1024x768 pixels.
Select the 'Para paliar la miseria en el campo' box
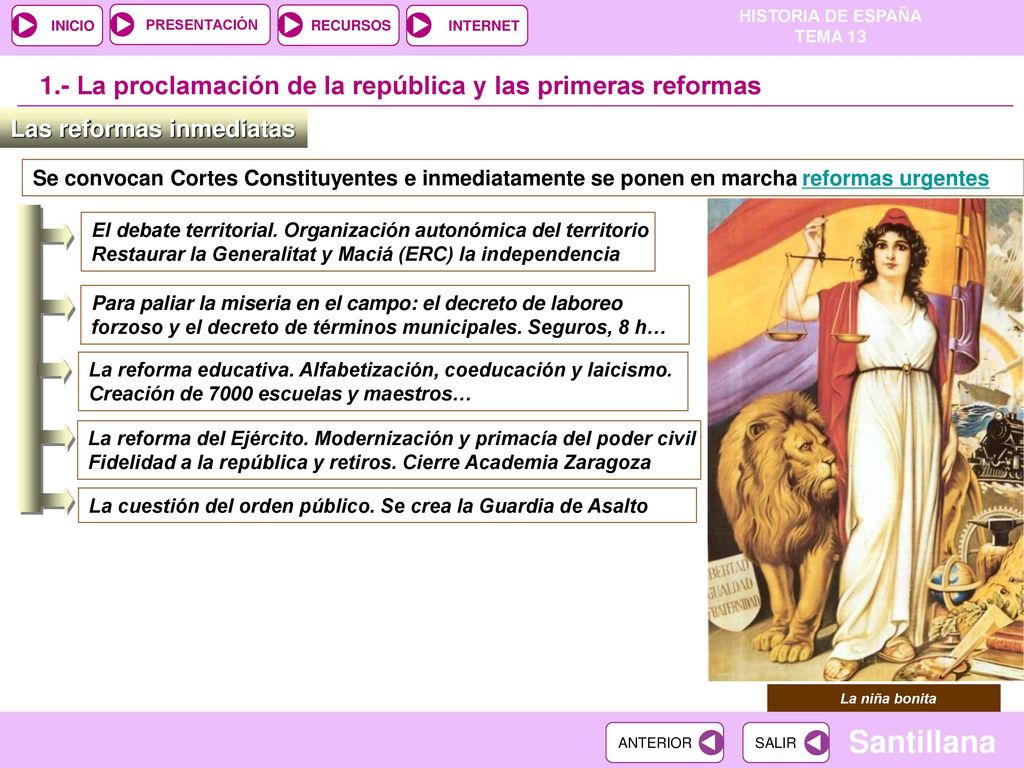tap(385, 315)
